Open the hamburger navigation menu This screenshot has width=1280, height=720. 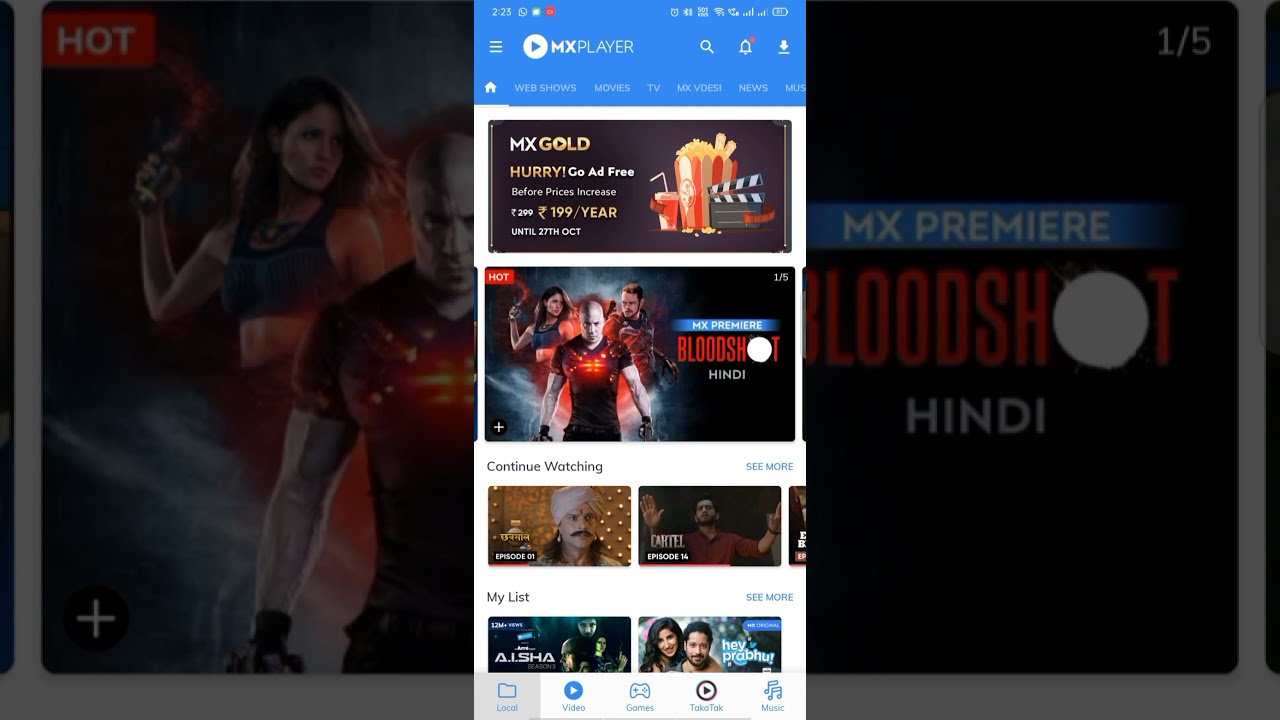coord(496,47)
